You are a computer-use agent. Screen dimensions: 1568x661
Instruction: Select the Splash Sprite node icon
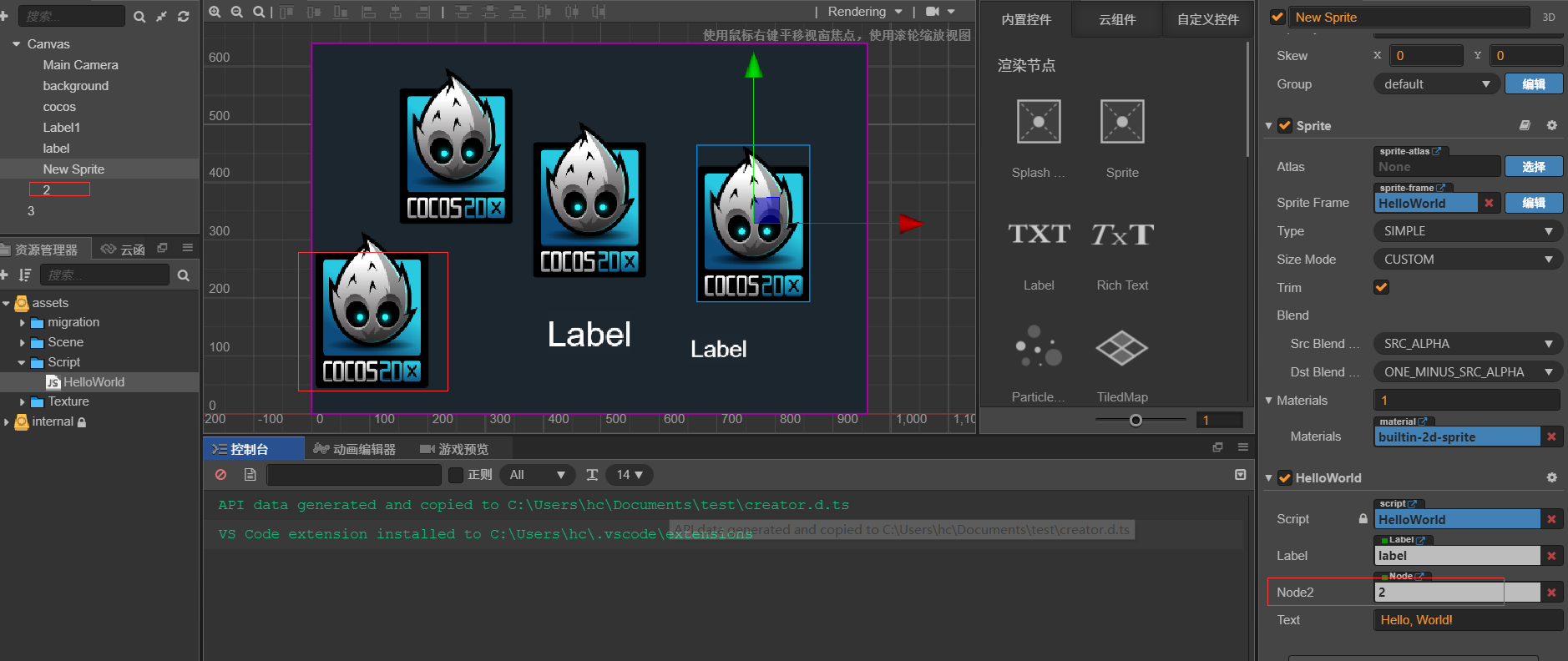click(1039, 122)
